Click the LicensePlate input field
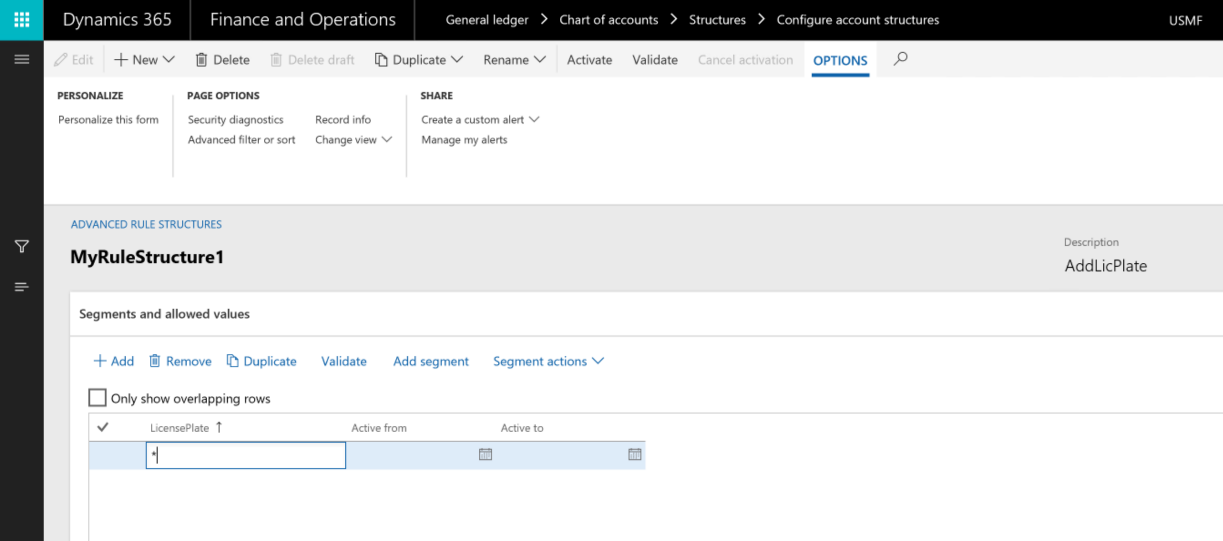The image size is (1223, 541). tap(246, 456)
